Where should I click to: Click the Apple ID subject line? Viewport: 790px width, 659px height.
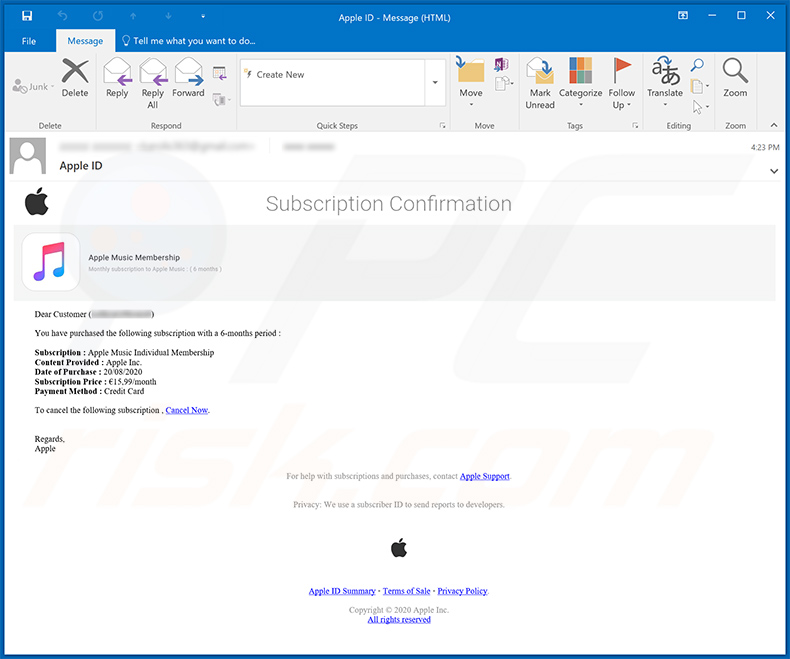click(81, 166)
